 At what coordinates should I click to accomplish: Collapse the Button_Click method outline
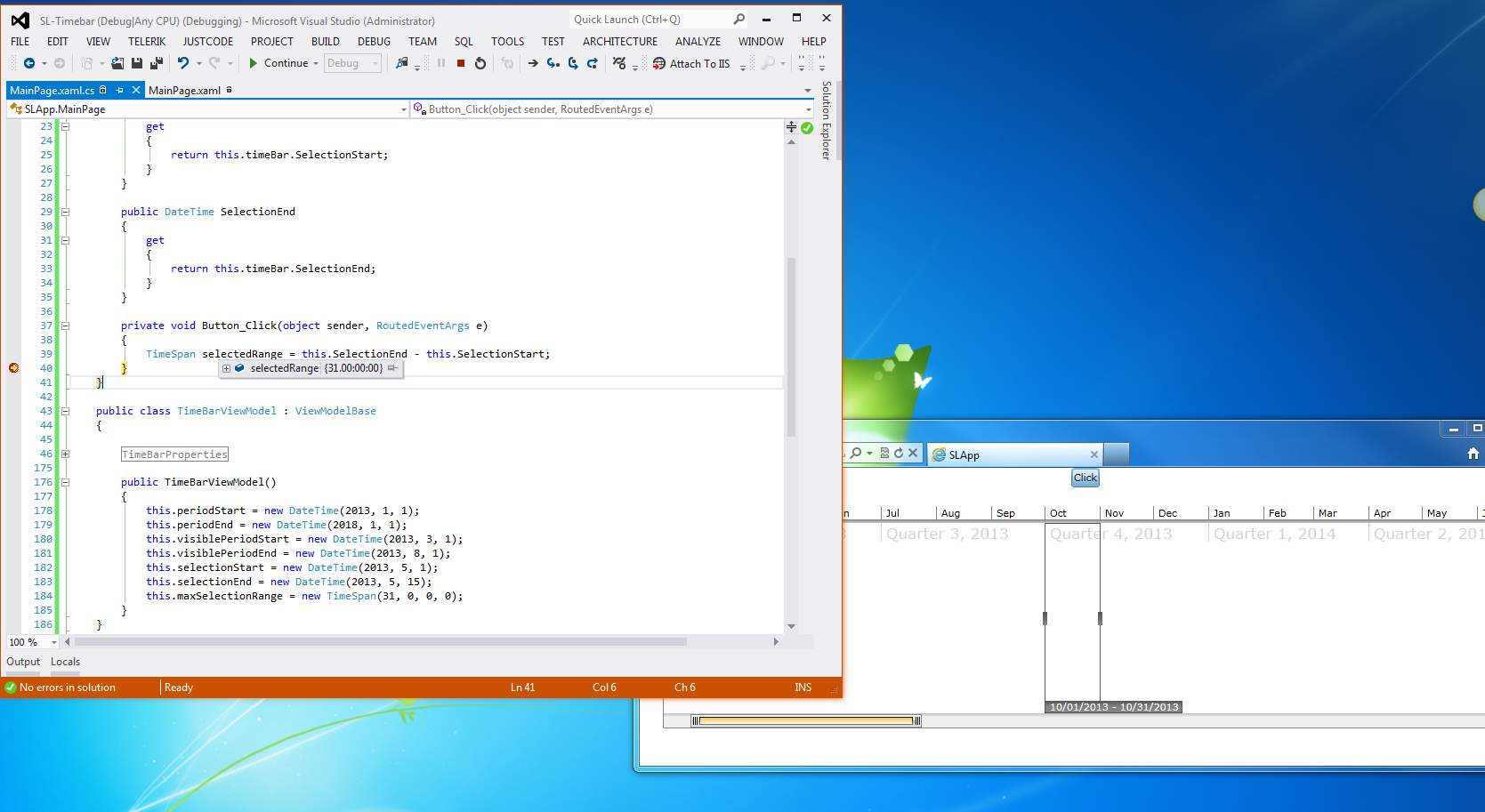[65, 326]
